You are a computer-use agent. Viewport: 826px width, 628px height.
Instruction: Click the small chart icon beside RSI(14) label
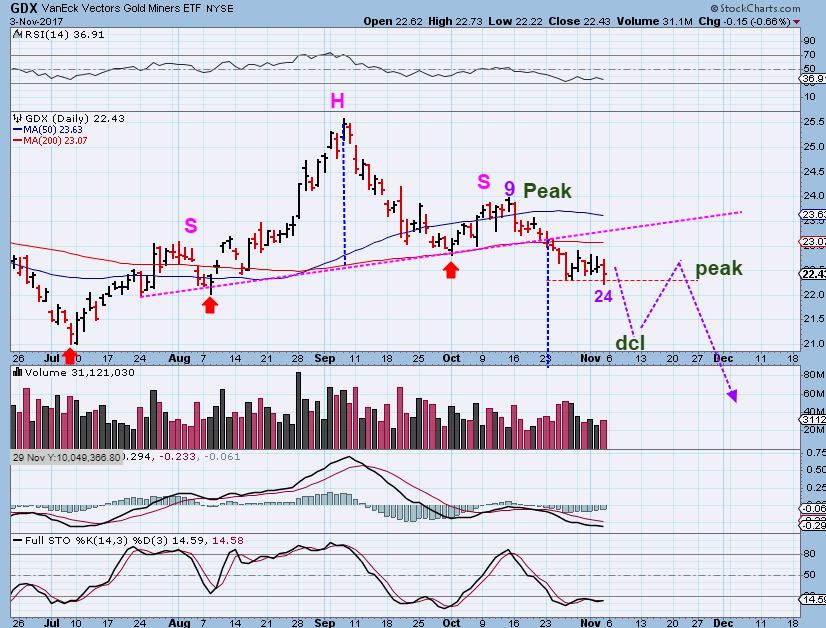(x=17, y=35)
